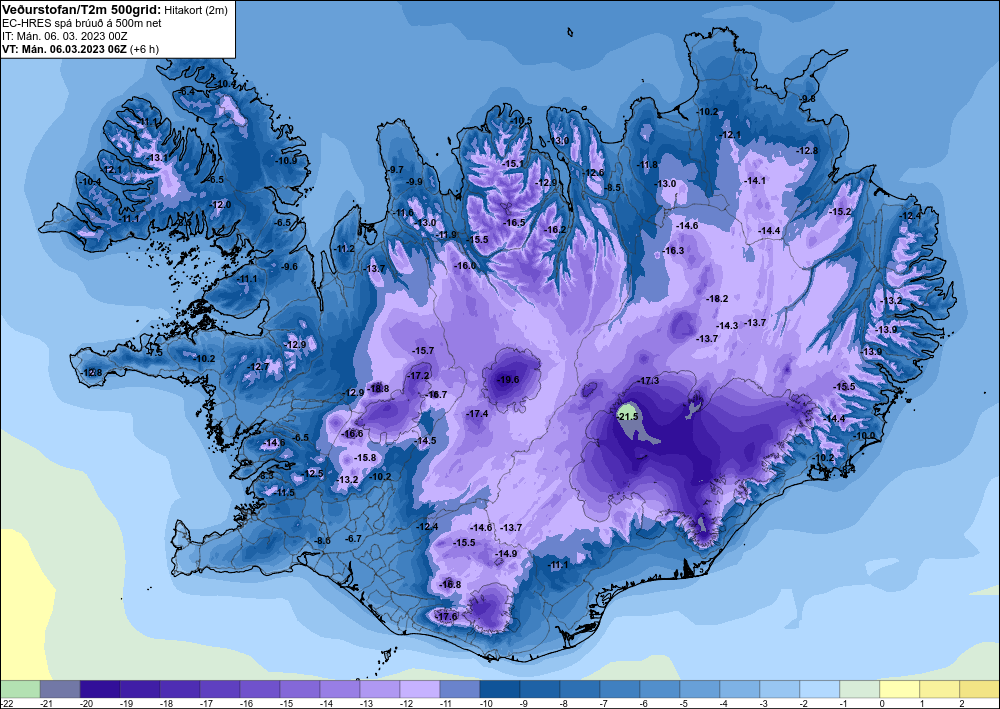Screen dimensions: 1000x709
Task: Click the -22 light green legend swatch
Action: coord(20,689)
